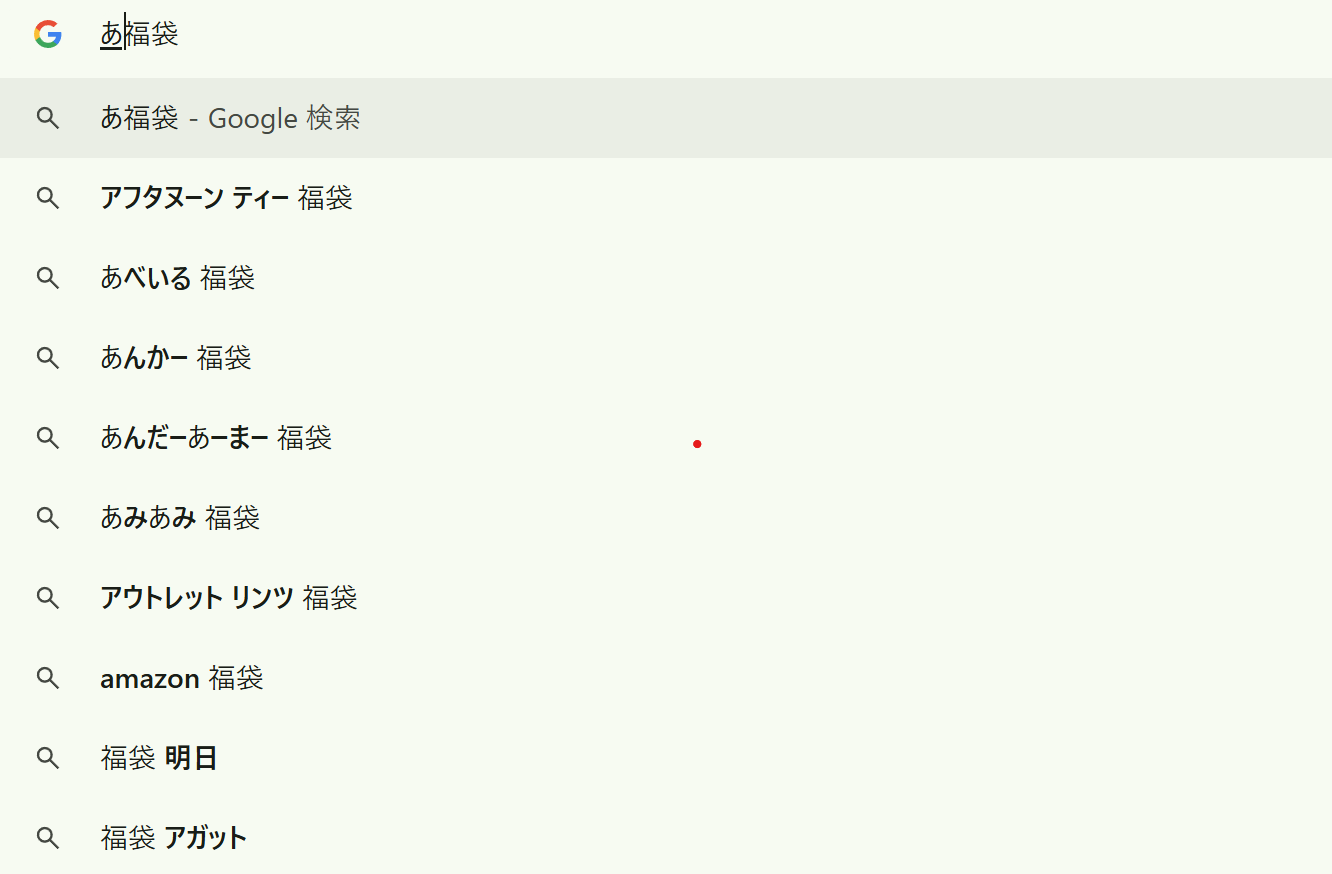This screenshot has width=1332, height=874.
Task: Choose the あんだーあーまー 福袋 suggestion
Action: (x=216, y=438)
